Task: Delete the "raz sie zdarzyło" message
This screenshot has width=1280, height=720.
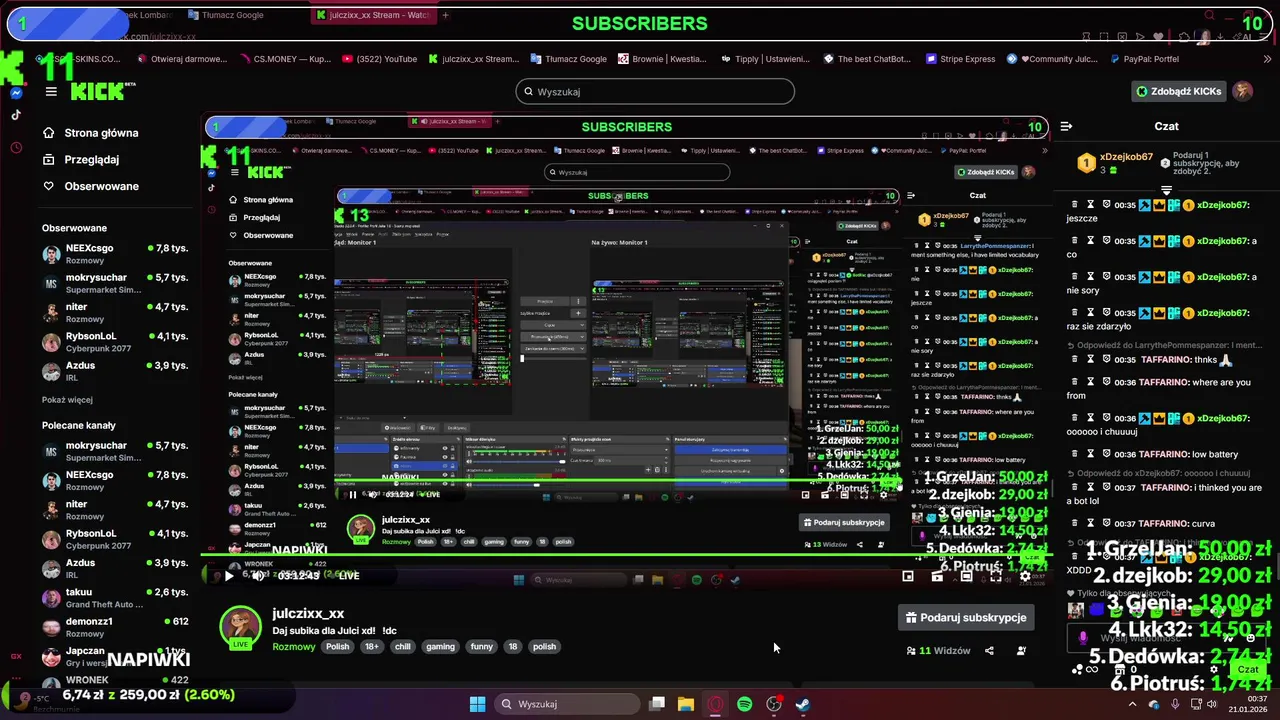Action: tap(1075, 313)
